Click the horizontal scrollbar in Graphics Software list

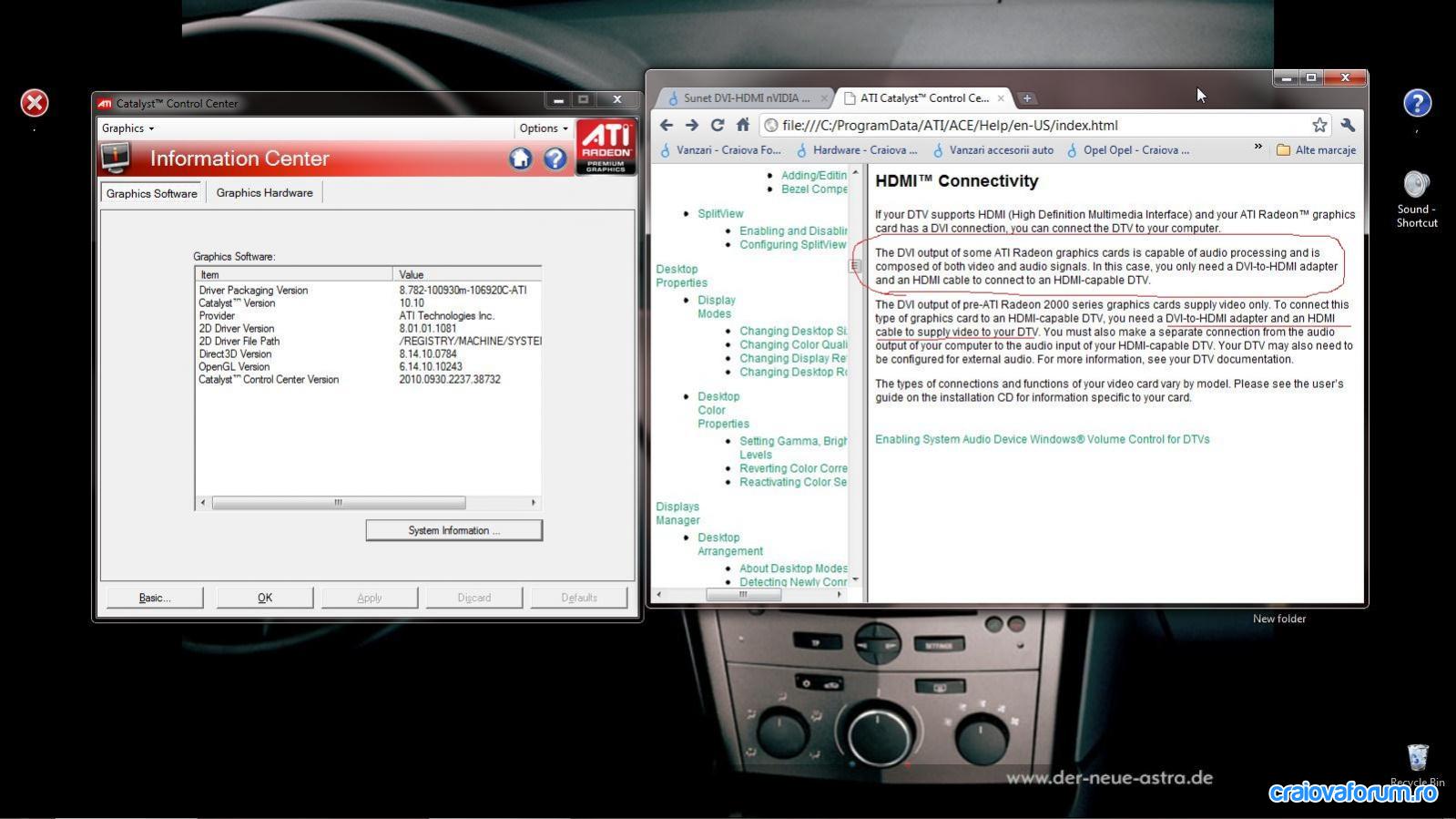pos(339,503)
